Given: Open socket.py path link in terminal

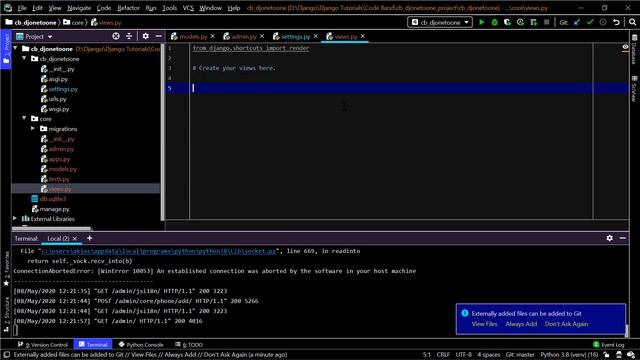Looking at the screenshot, I should [x=159, y=251].
